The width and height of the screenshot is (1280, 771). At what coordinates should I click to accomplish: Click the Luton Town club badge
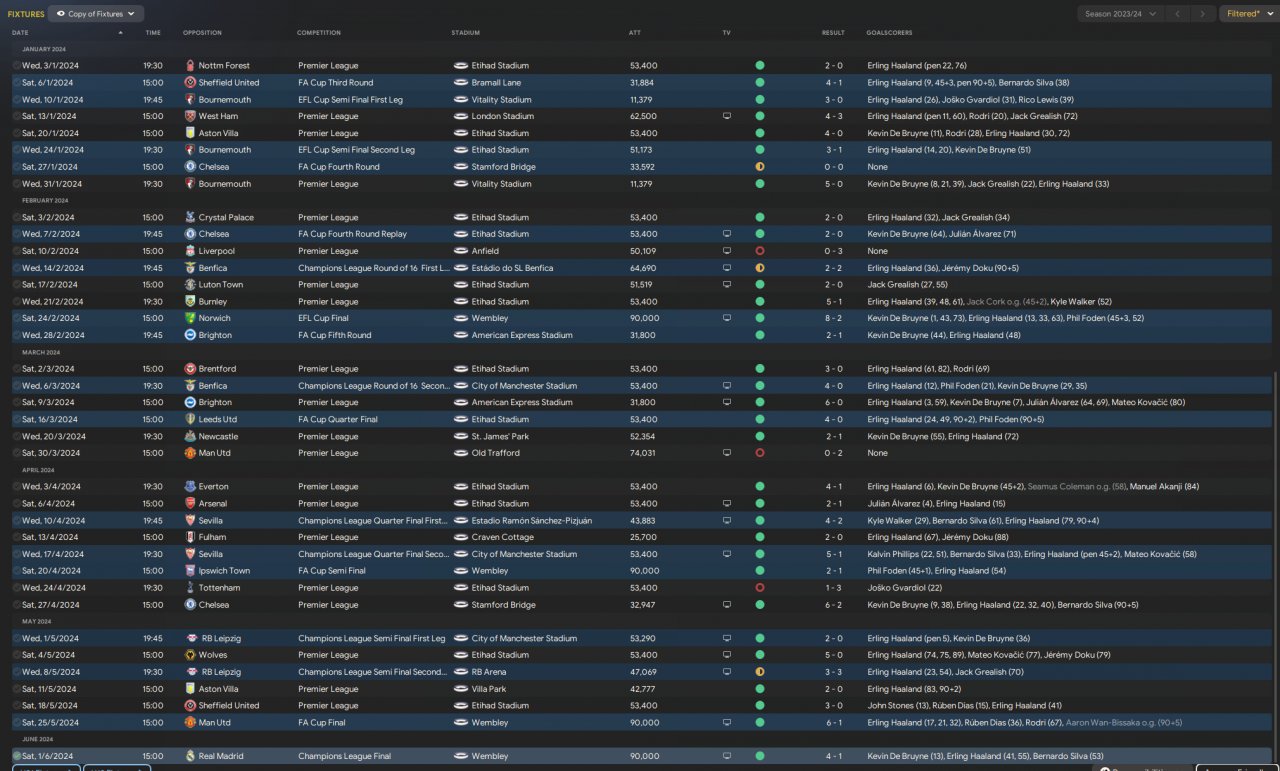[x=190, y=285]
